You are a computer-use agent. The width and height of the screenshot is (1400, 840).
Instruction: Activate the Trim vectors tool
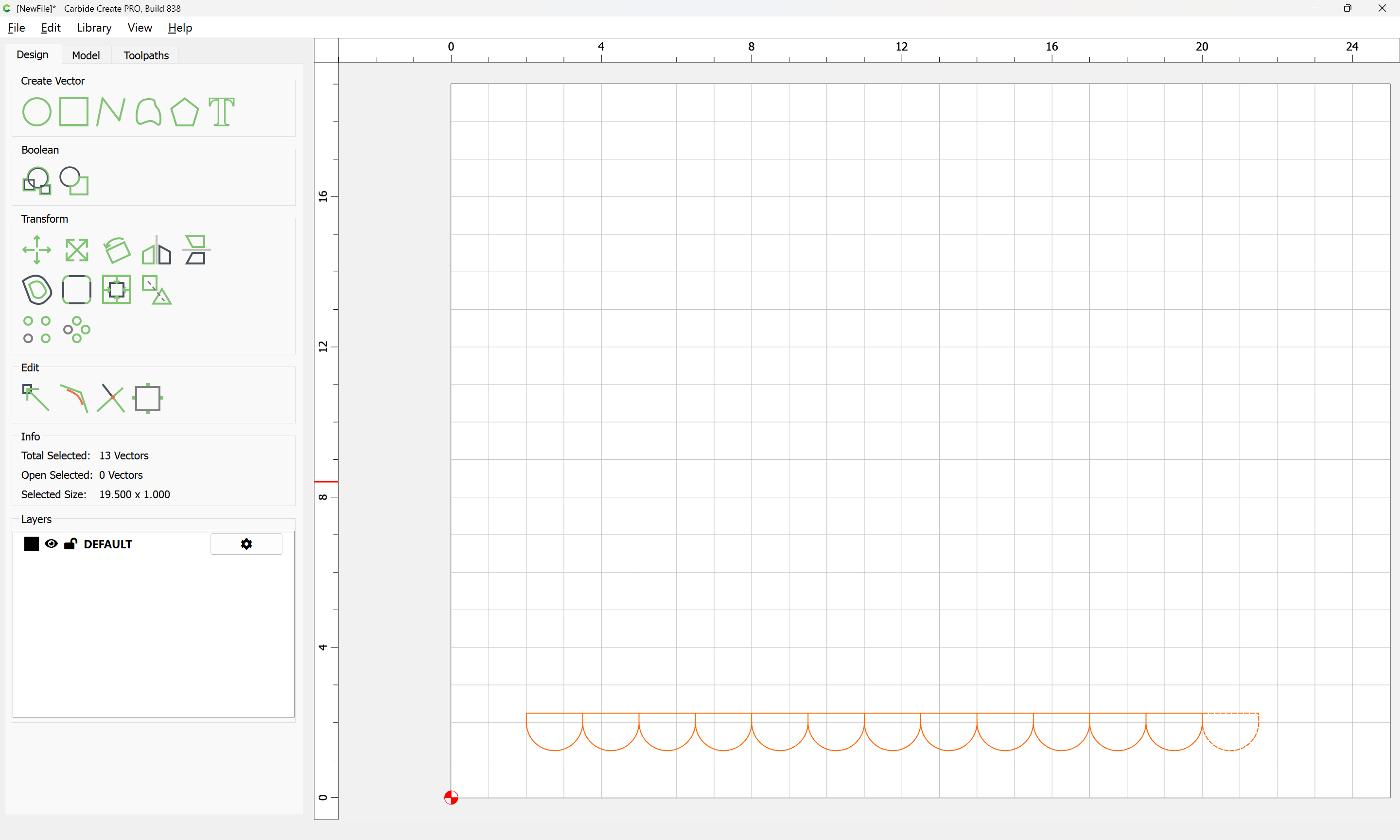pos(111,398)
